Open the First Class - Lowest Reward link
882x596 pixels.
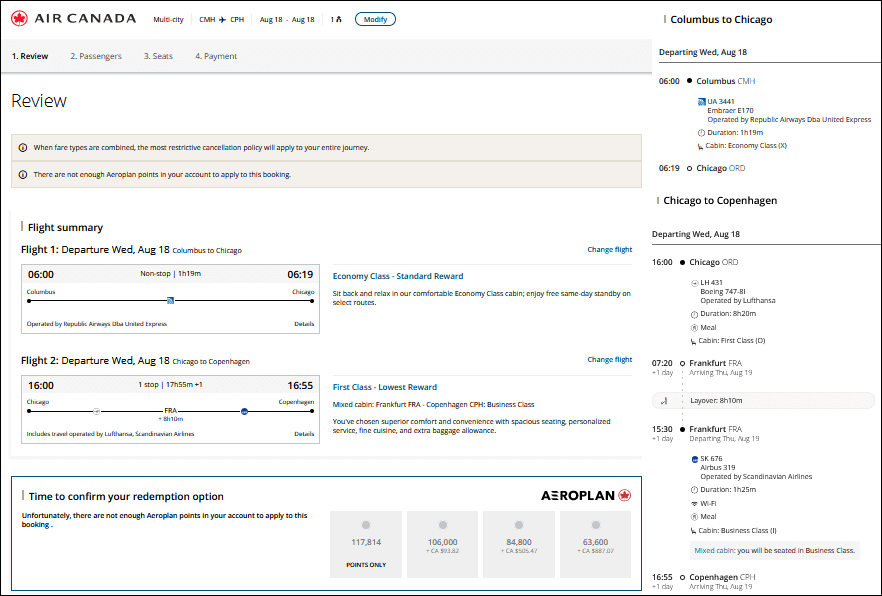coord(385,387)
